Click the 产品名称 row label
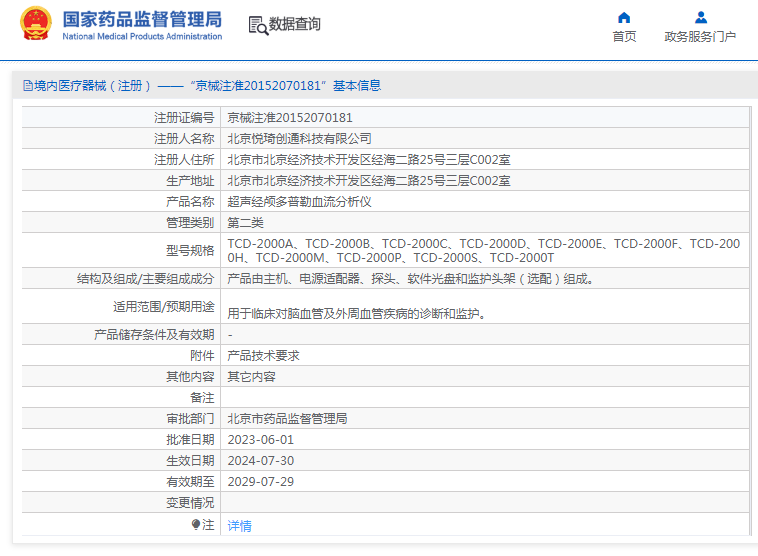Image resolution: width=758 pixels, height=556 pixels. 190,202
